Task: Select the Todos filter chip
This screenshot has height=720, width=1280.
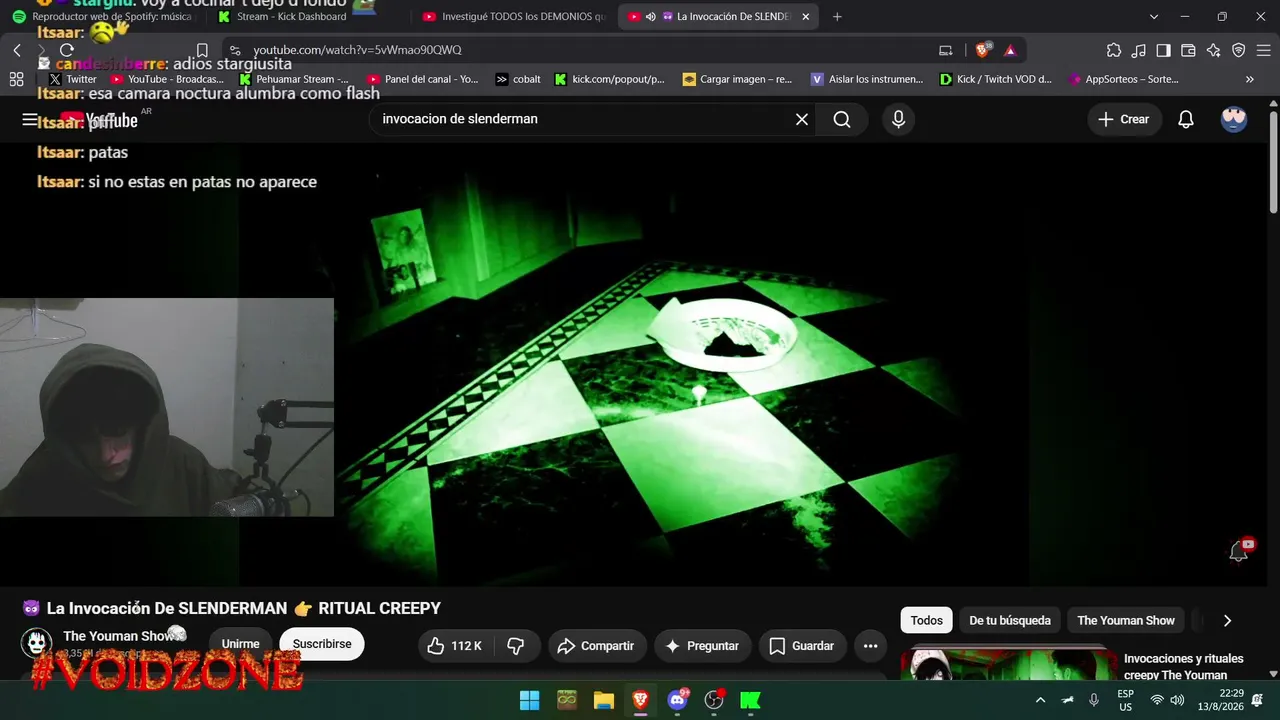Action: [926, 620]
